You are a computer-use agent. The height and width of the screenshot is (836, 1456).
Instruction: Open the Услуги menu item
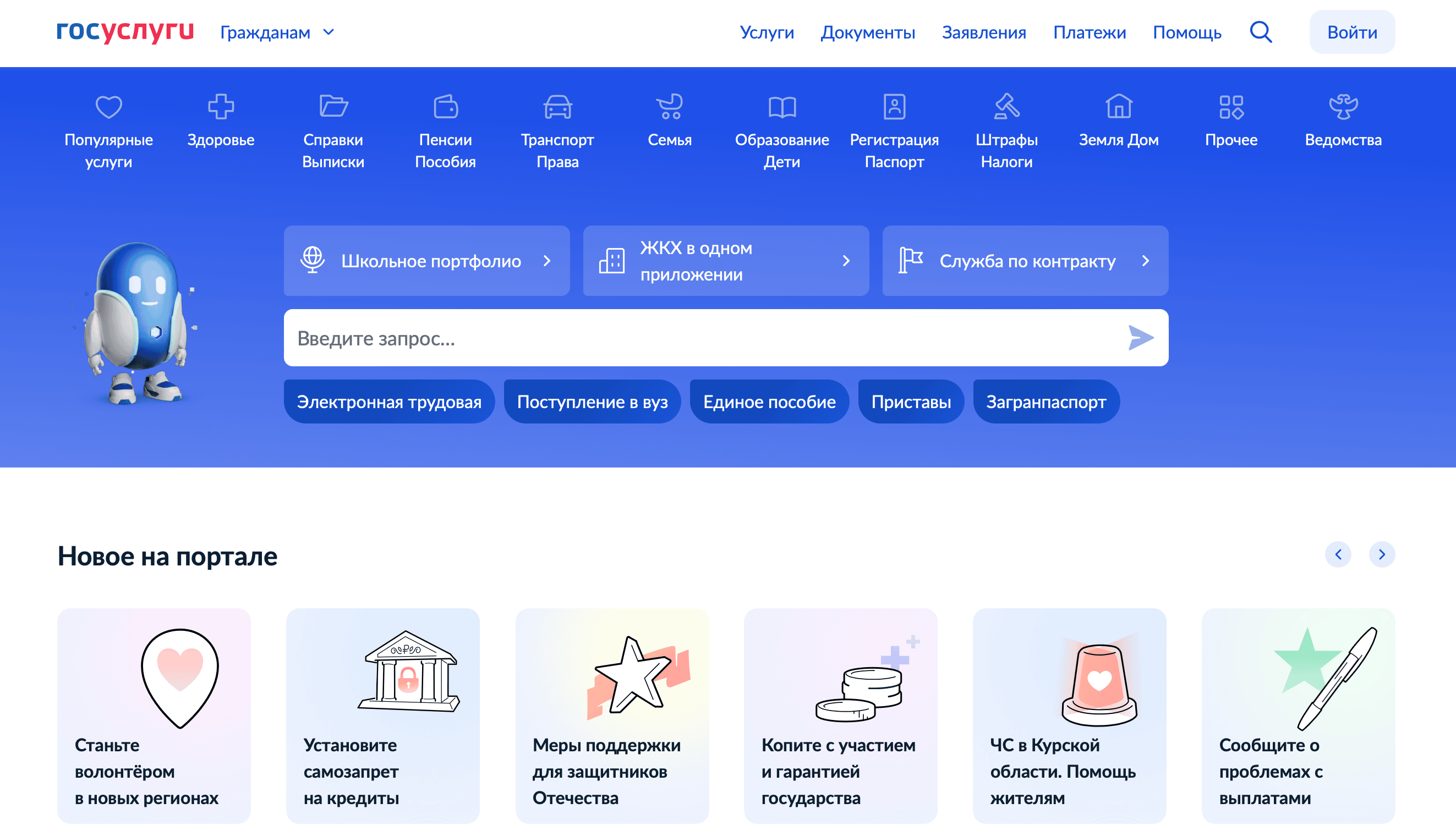(x=766, y=33)
